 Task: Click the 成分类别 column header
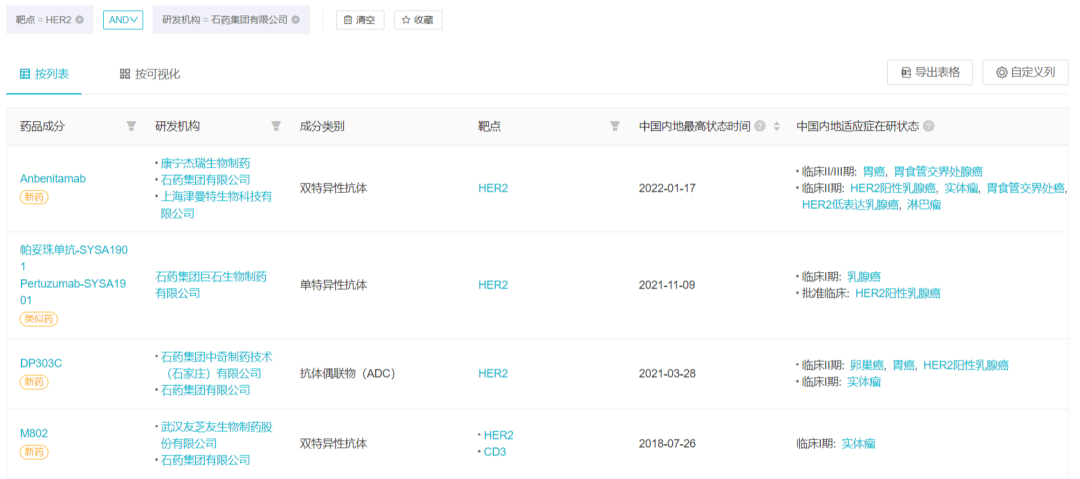[x=322, y=126]
